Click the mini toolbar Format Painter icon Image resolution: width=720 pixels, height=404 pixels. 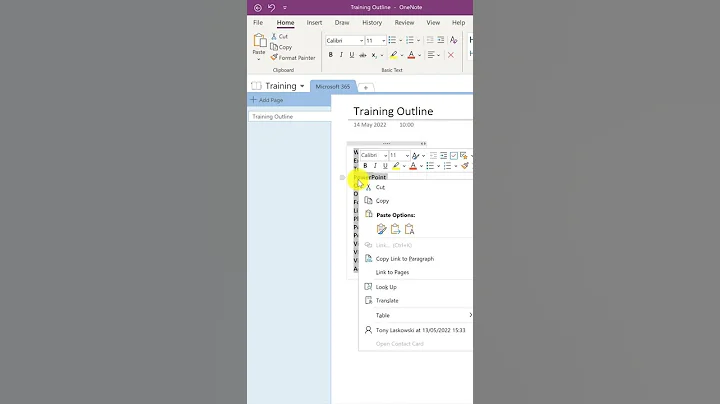click(465, 166)
